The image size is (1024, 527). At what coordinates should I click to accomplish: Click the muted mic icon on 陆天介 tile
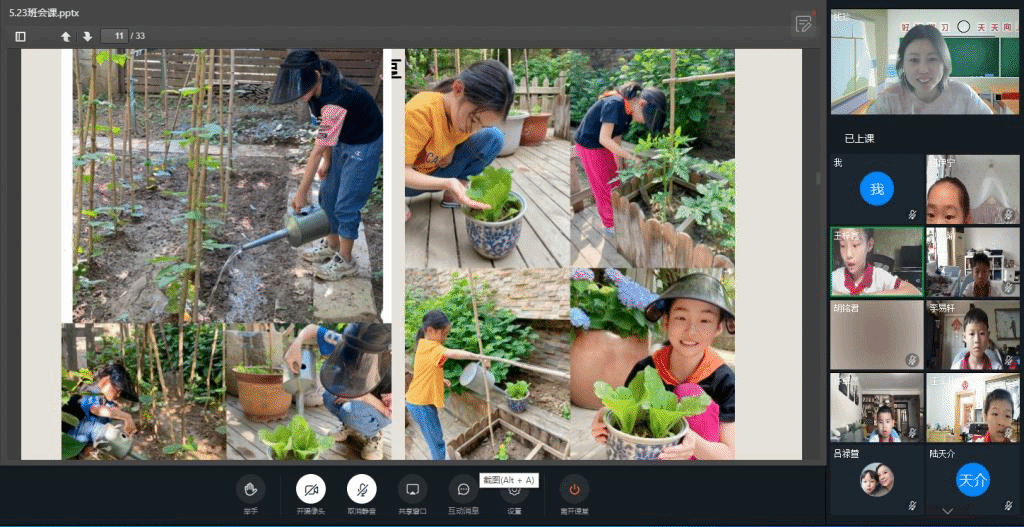tap(1008, 505)
